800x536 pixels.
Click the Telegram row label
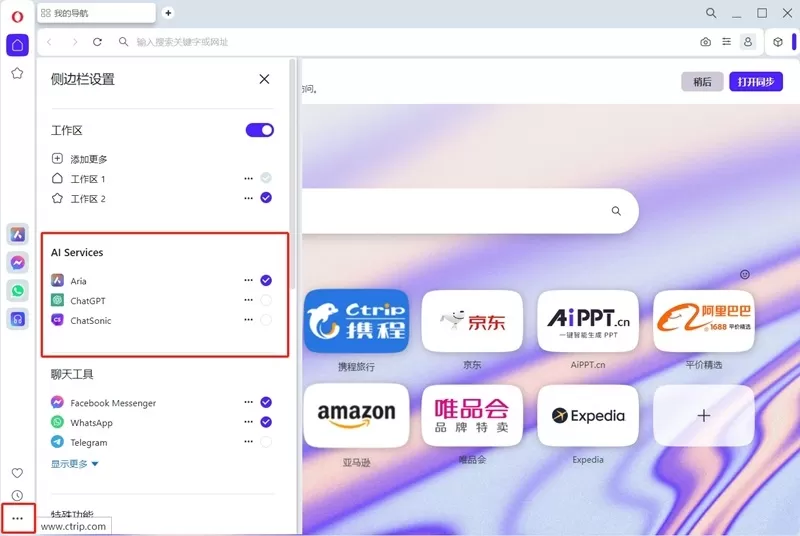(89, 442)
